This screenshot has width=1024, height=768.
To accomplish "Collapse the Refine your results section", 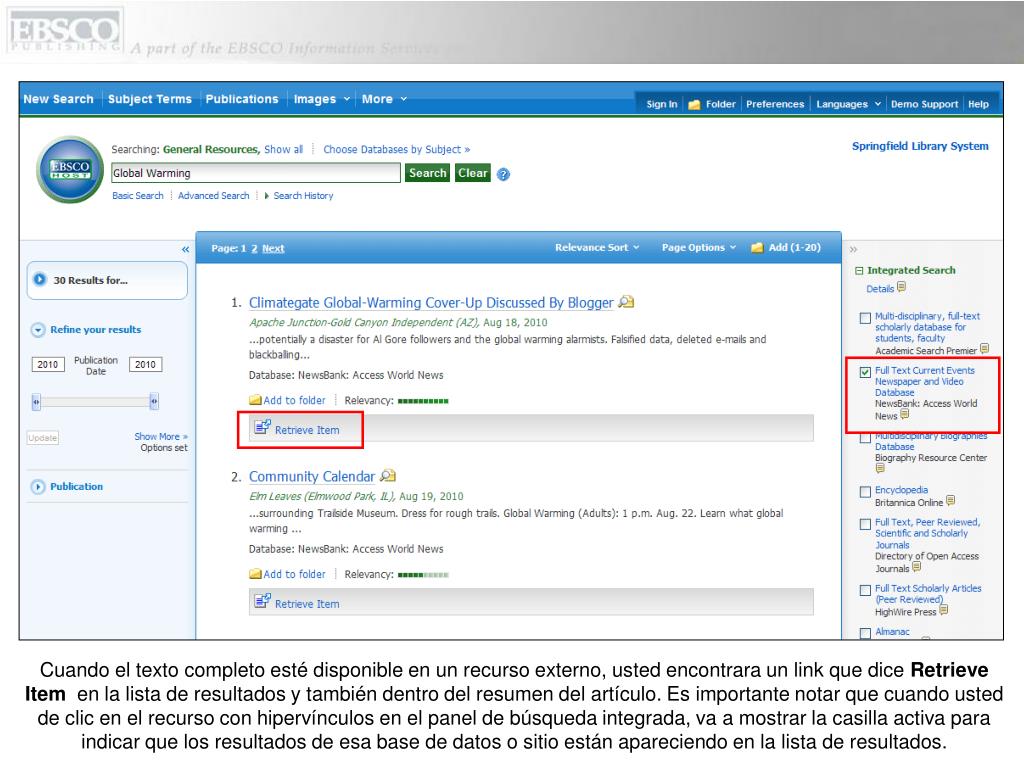I will [x=38, y=330].
